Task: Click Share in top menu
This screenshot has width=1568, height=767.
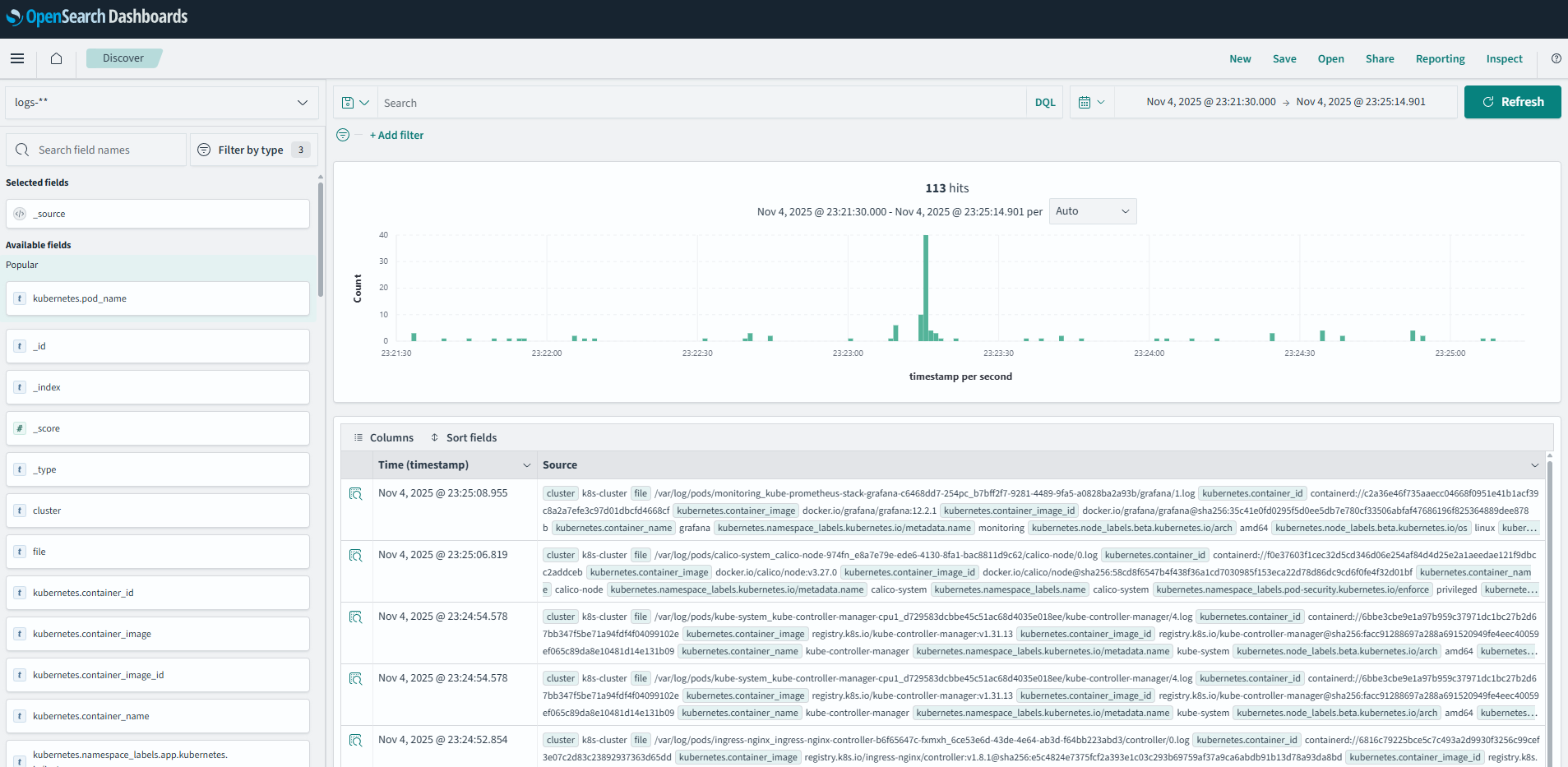Action: 1380,59
